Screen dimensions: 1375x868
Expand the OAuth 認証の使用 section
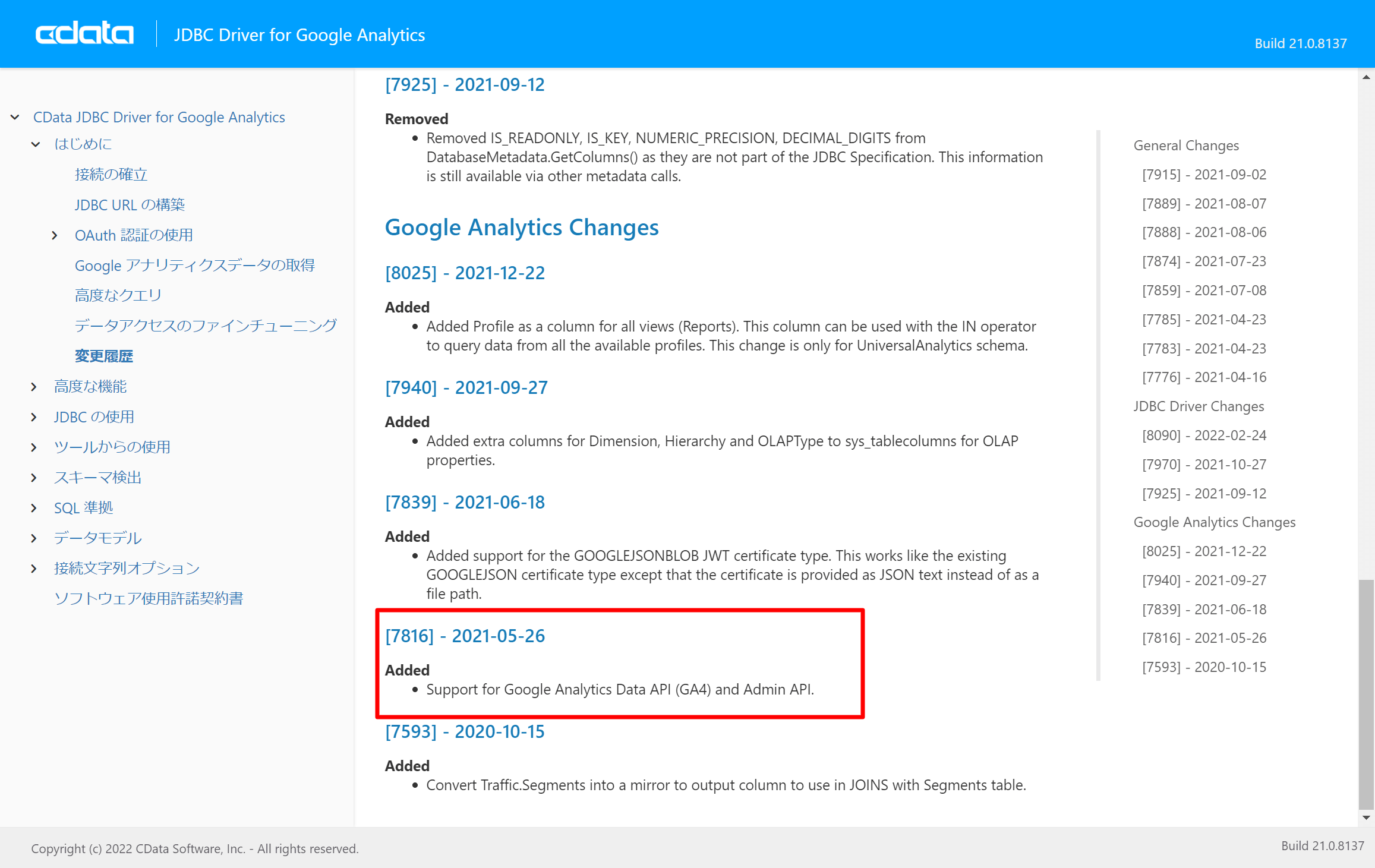click(x=55, y=235)
